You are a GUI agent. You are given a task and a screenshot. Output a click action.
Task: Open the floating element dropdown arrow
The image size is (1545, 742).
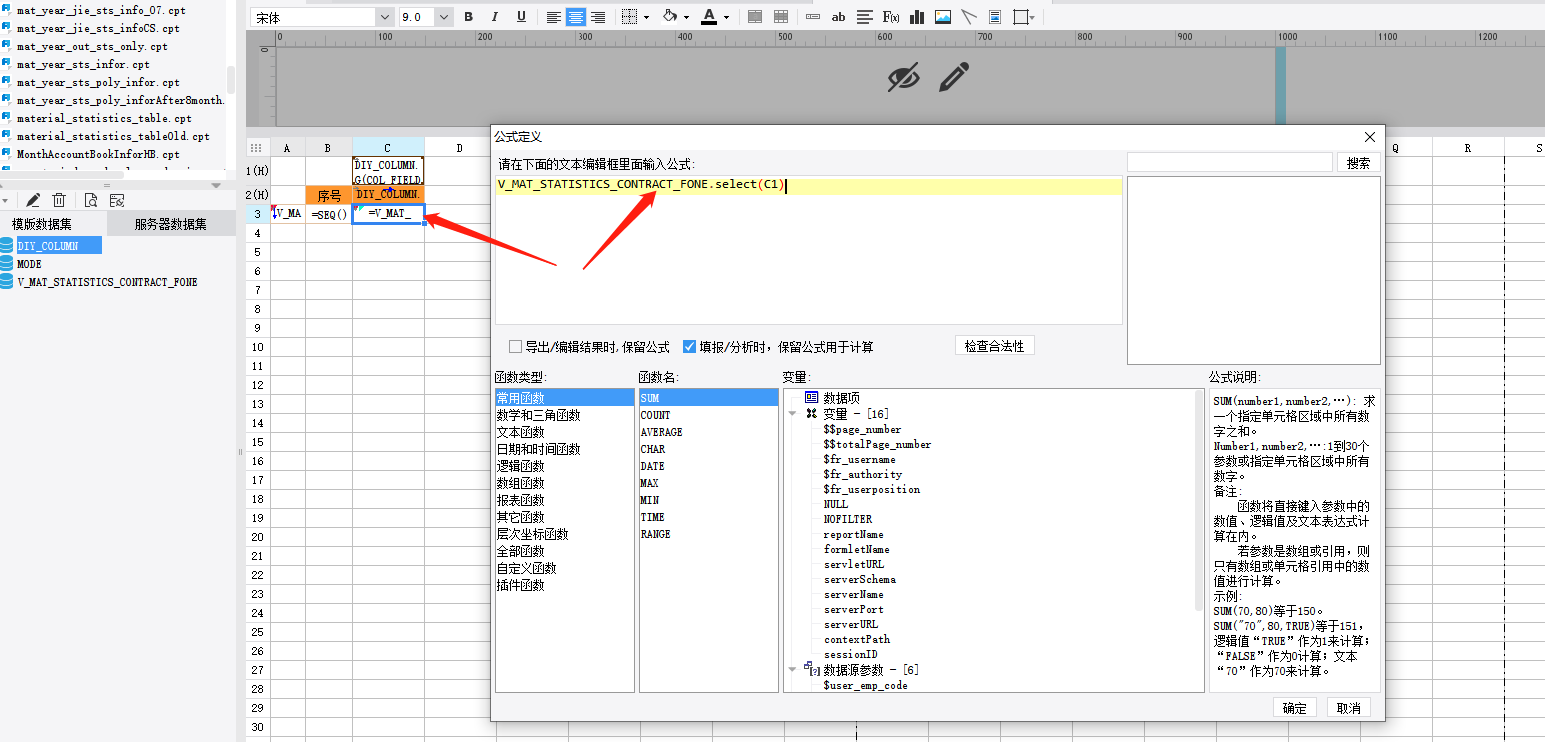click(1033, 17)
